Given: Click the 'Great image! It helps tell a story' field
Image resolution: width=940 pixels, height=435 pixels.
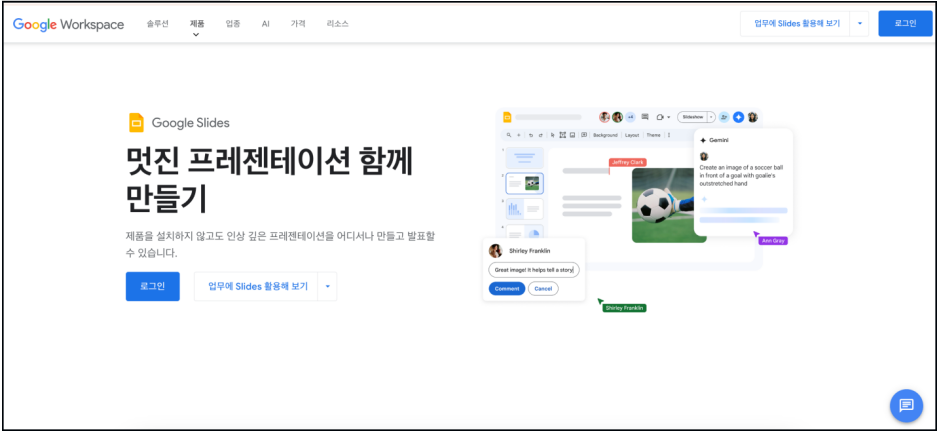Looking at the screenshot, I should (x=534, y=270).
